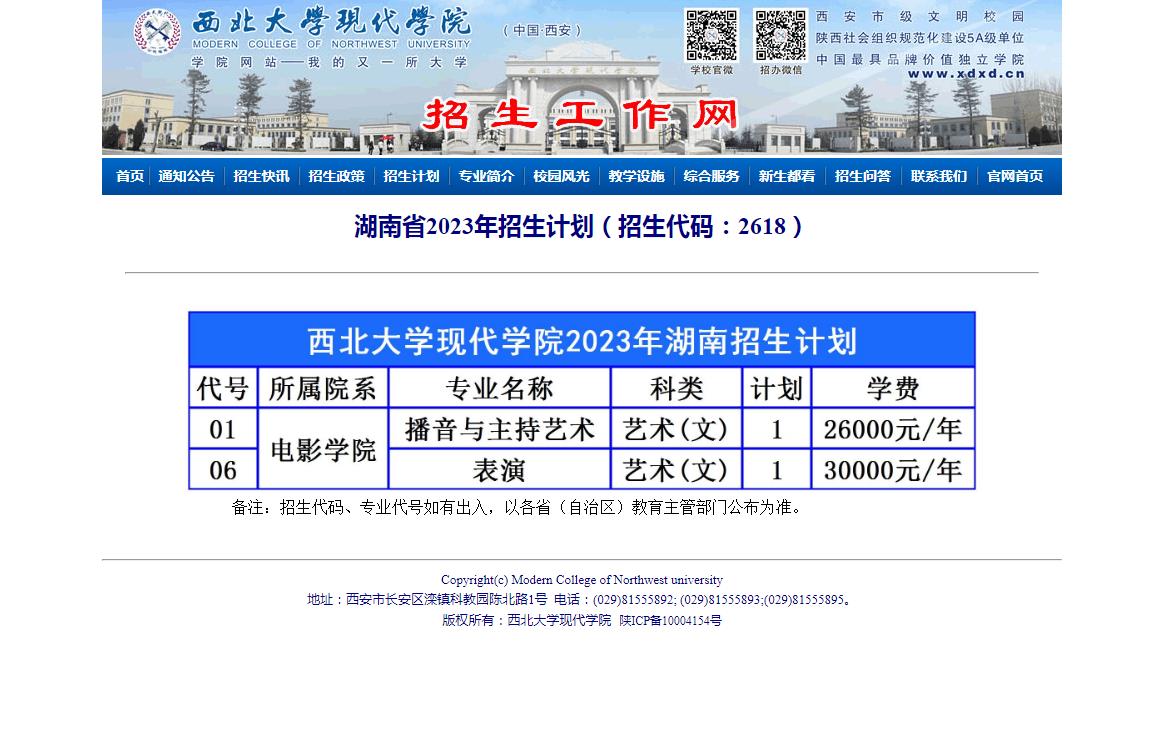1150x750 pixels.
Task: Click the www.xdxd.cn website address
Action: tap(966, 73)
